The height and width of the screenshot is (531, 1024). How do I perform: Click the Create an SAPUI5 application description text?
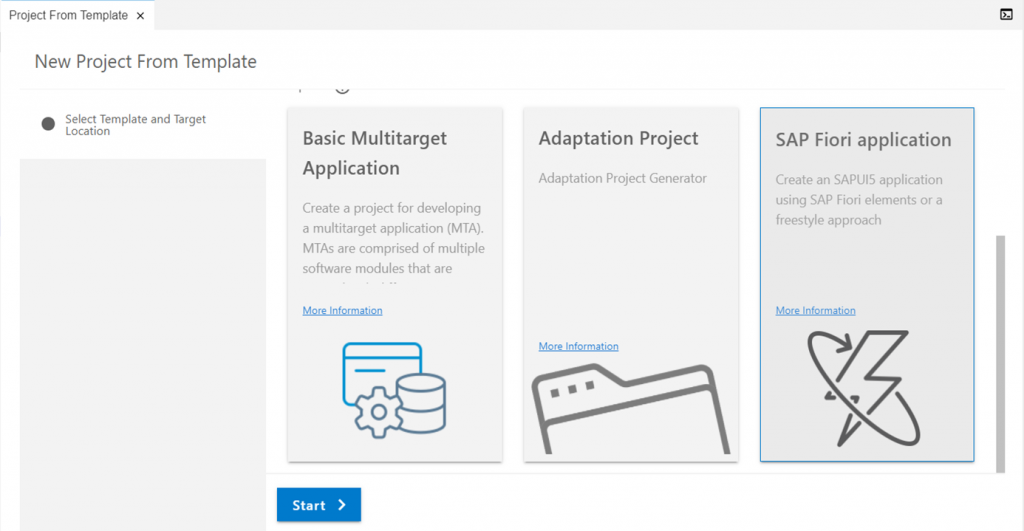tap(859, 200)
